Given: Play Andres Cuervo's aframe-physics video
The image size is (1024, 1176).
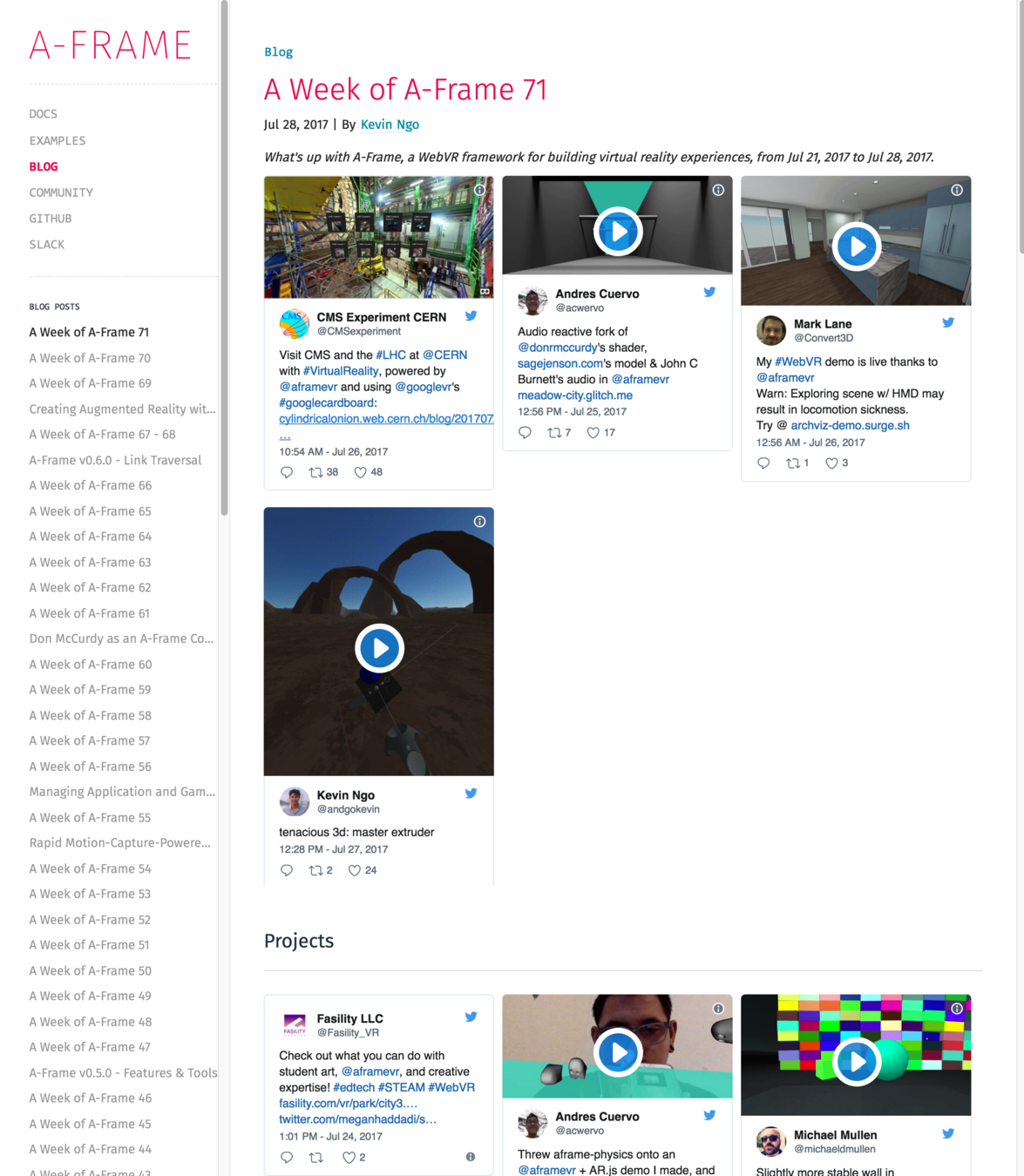Looking at the screenshot, I should coord(618,1052).
